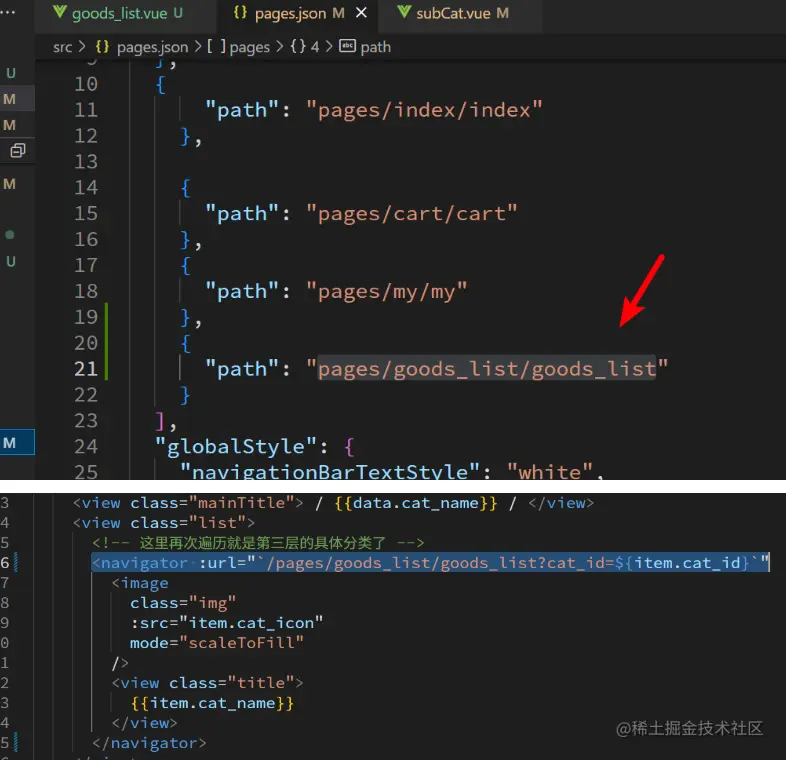Click the mode="scaleToFill" attribute
Screen dimensions: 786x760
[217, 643]
